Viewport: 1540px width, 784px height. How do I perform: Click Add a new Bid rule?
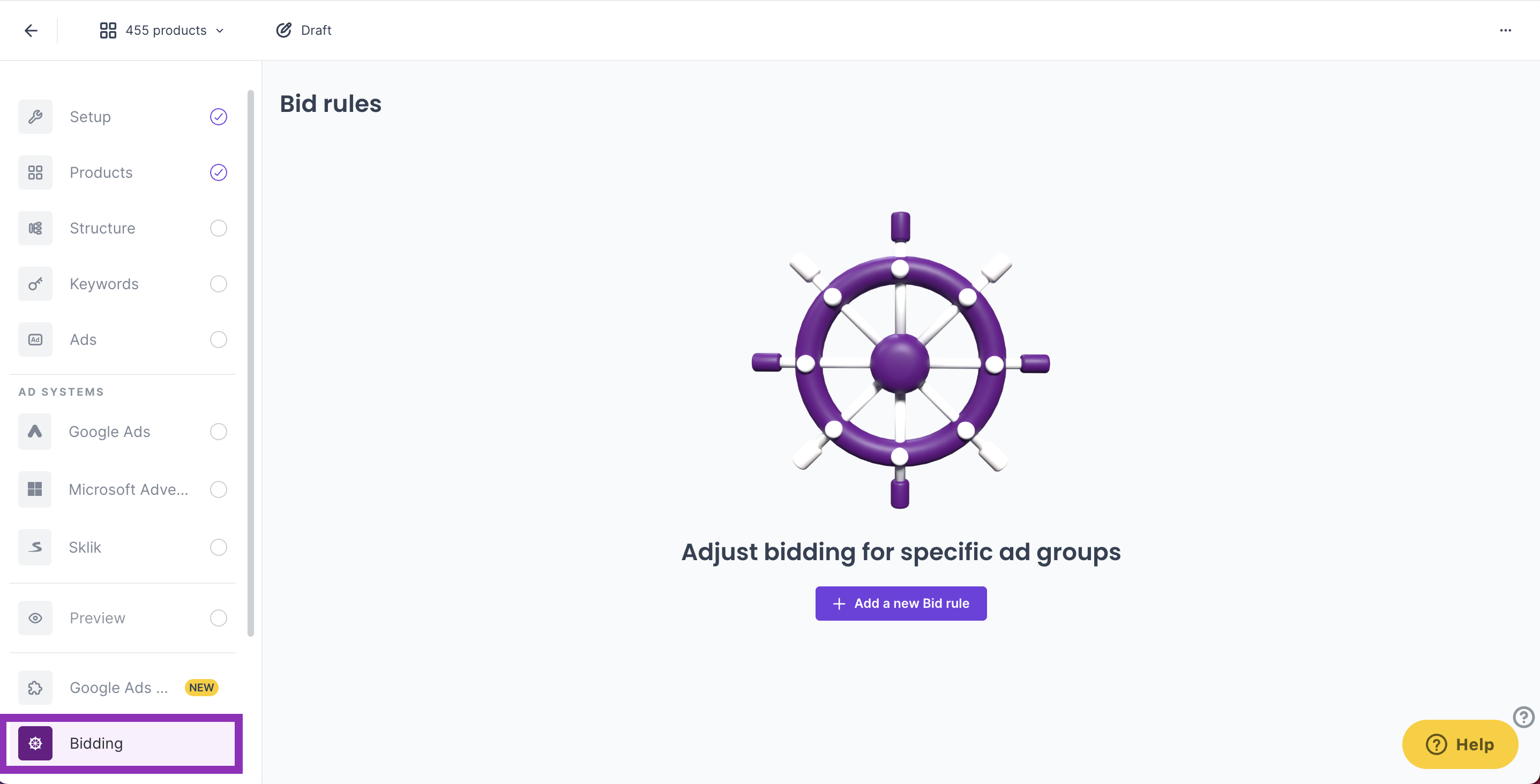click(x=900, y=604)
